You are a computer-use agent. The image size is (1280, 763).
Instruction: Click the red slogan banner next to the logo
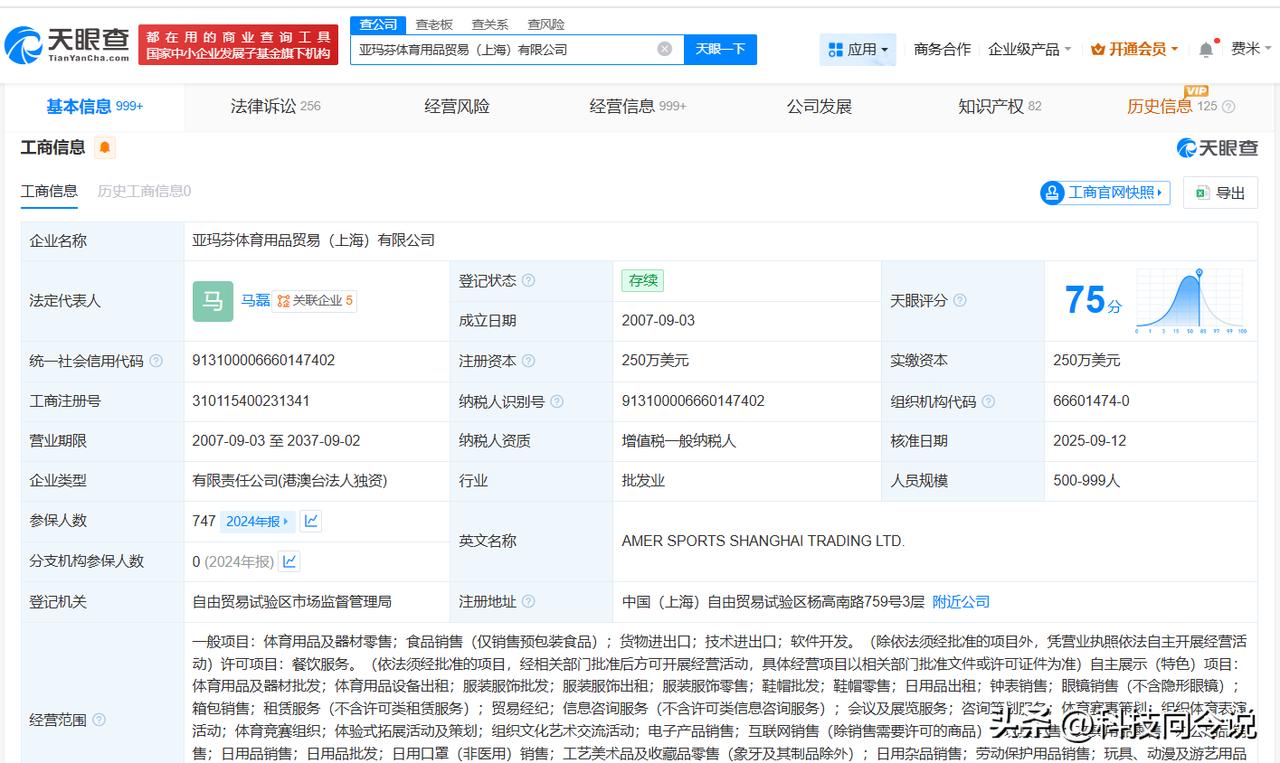point(239,45)
